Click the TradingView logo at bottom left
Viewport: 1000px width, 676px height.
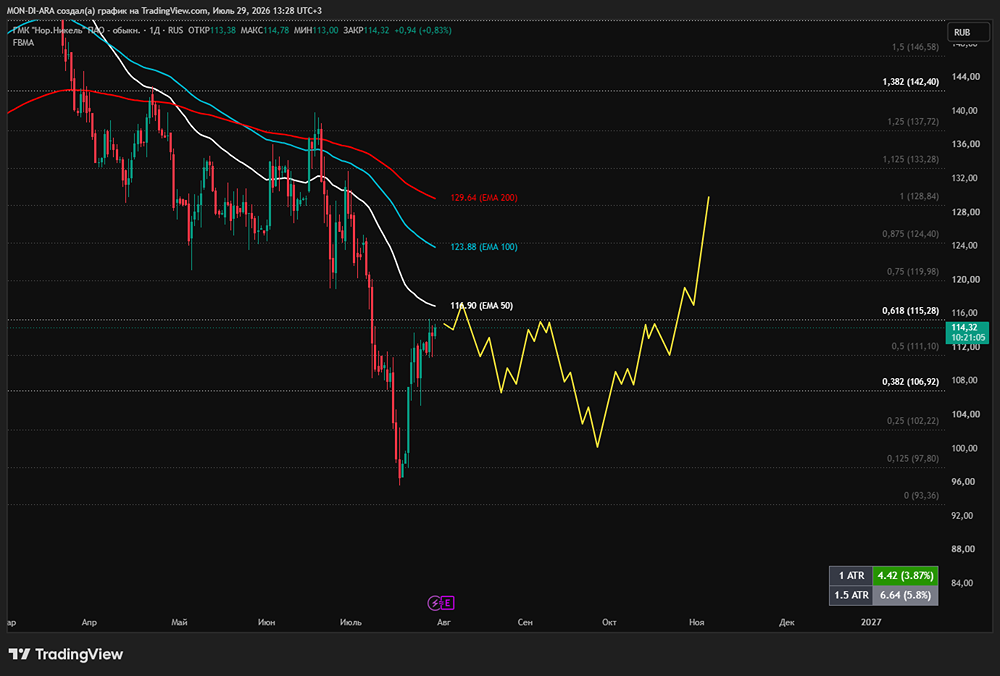click(x=66, y=654)
